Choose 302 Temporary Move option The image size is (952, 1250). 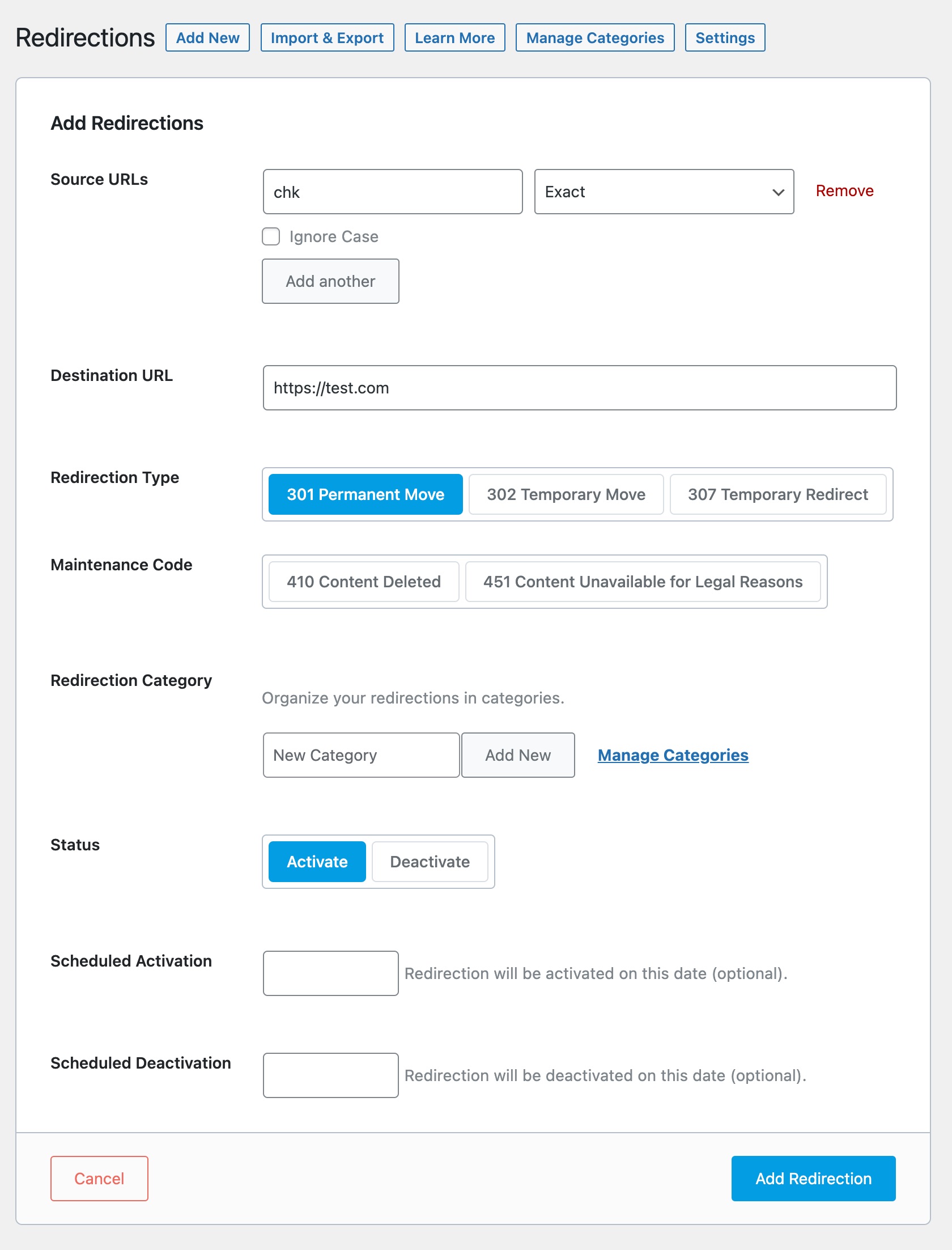click(566, 494)
